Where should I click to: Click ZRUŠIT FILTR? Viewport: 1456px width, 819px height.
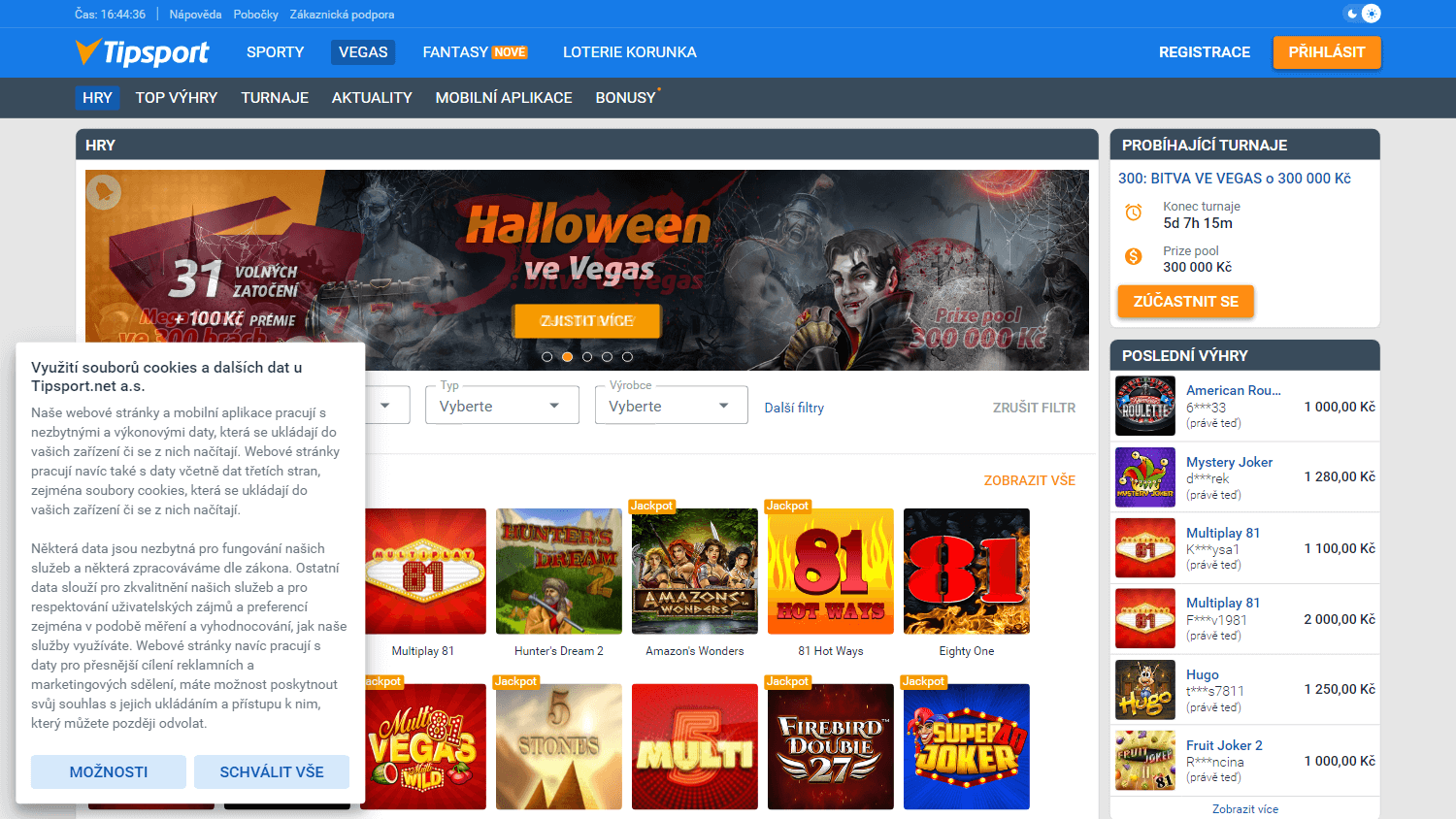pos(1034,408)
